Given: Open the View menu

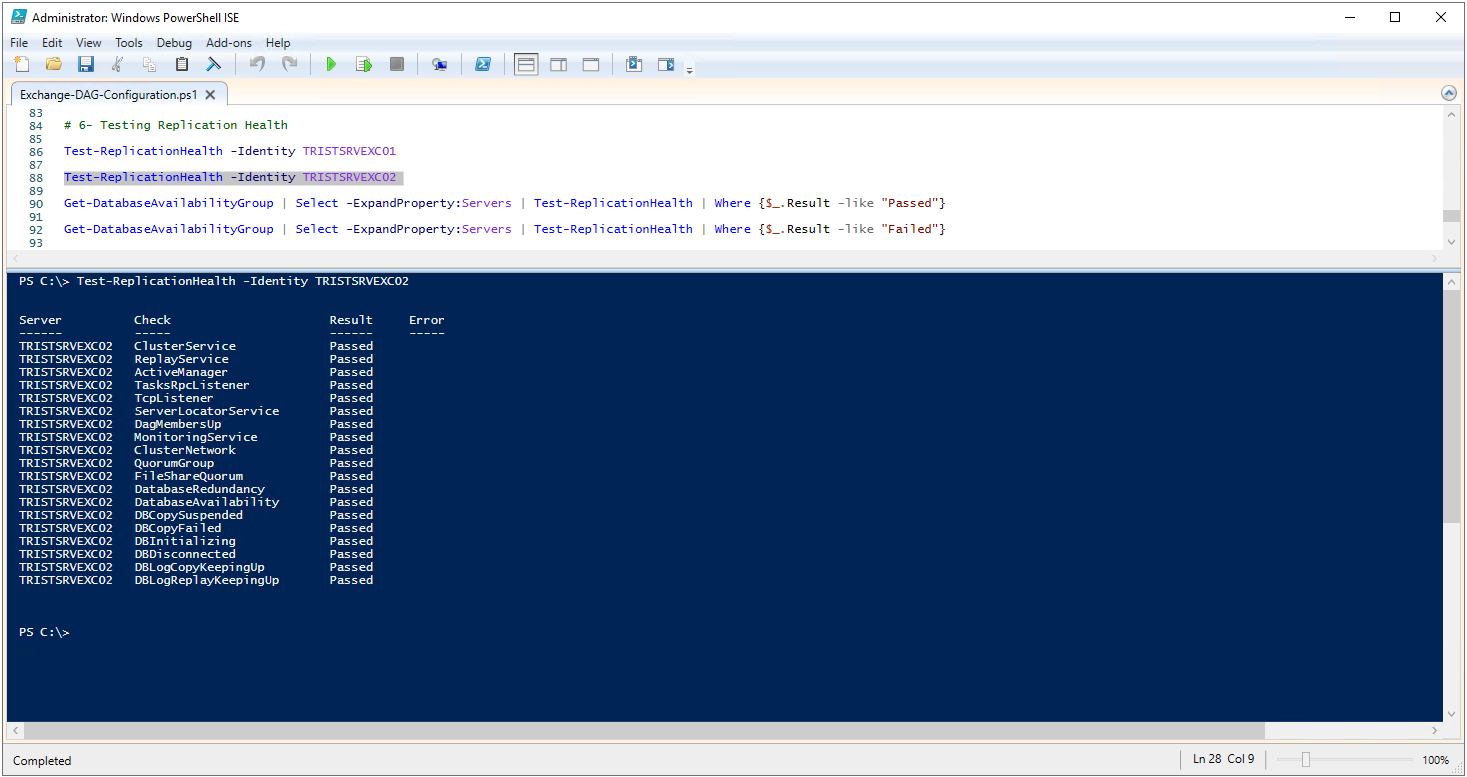Looking at the screenshot, I should [89, 43].
